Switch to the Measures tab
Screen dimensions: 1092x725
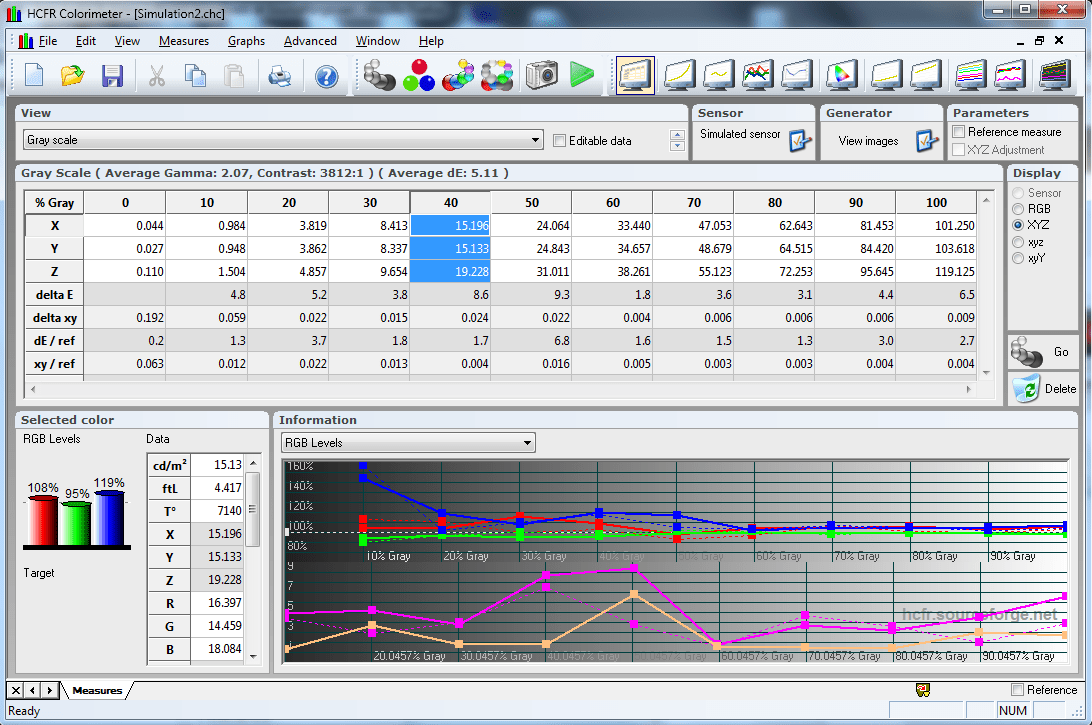96,689
